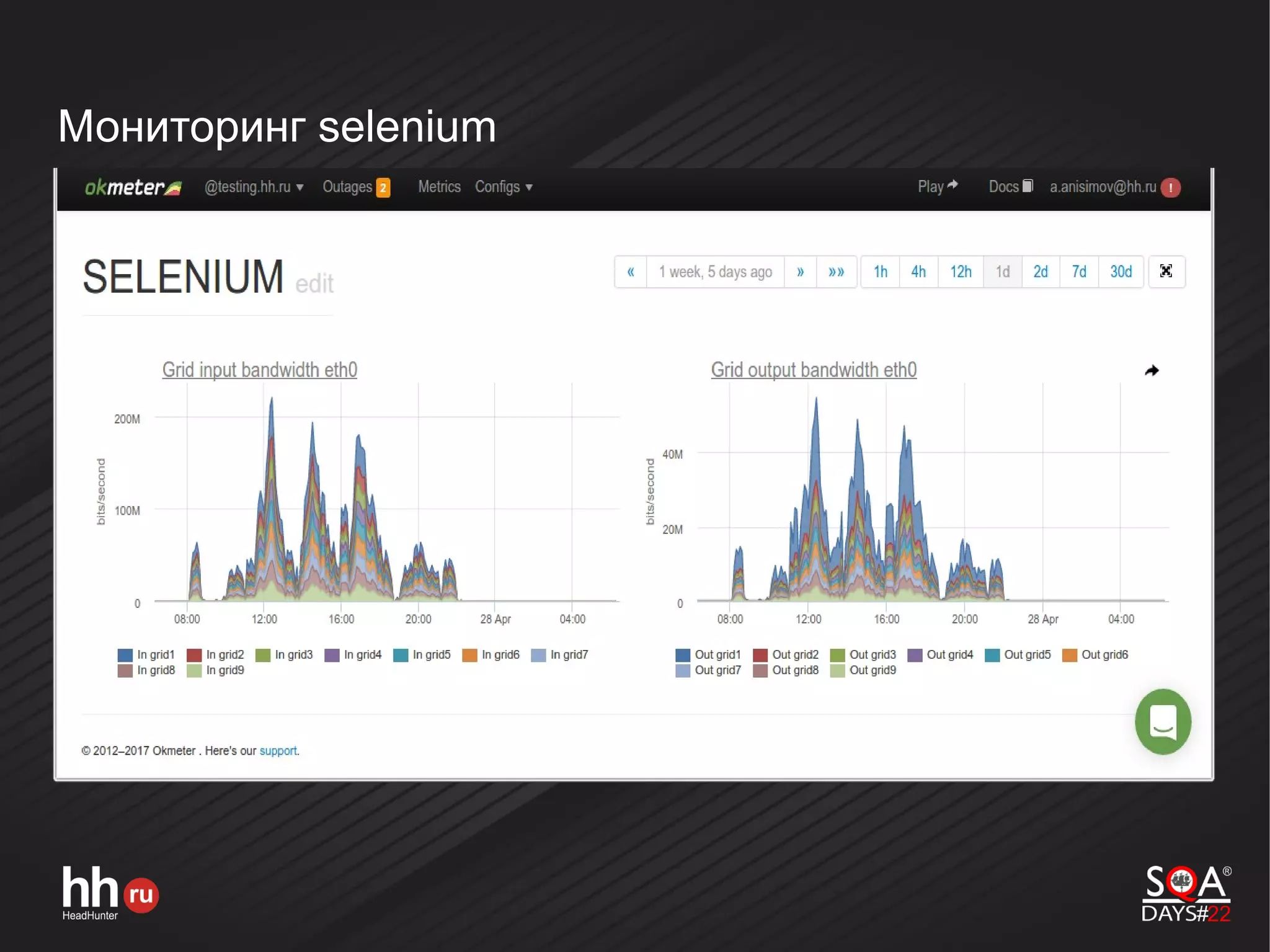The height and width of the screenshot is (952, 1270).
Task: Step forward with the » button
Action: pyautogui.click(x=801, y=272)
